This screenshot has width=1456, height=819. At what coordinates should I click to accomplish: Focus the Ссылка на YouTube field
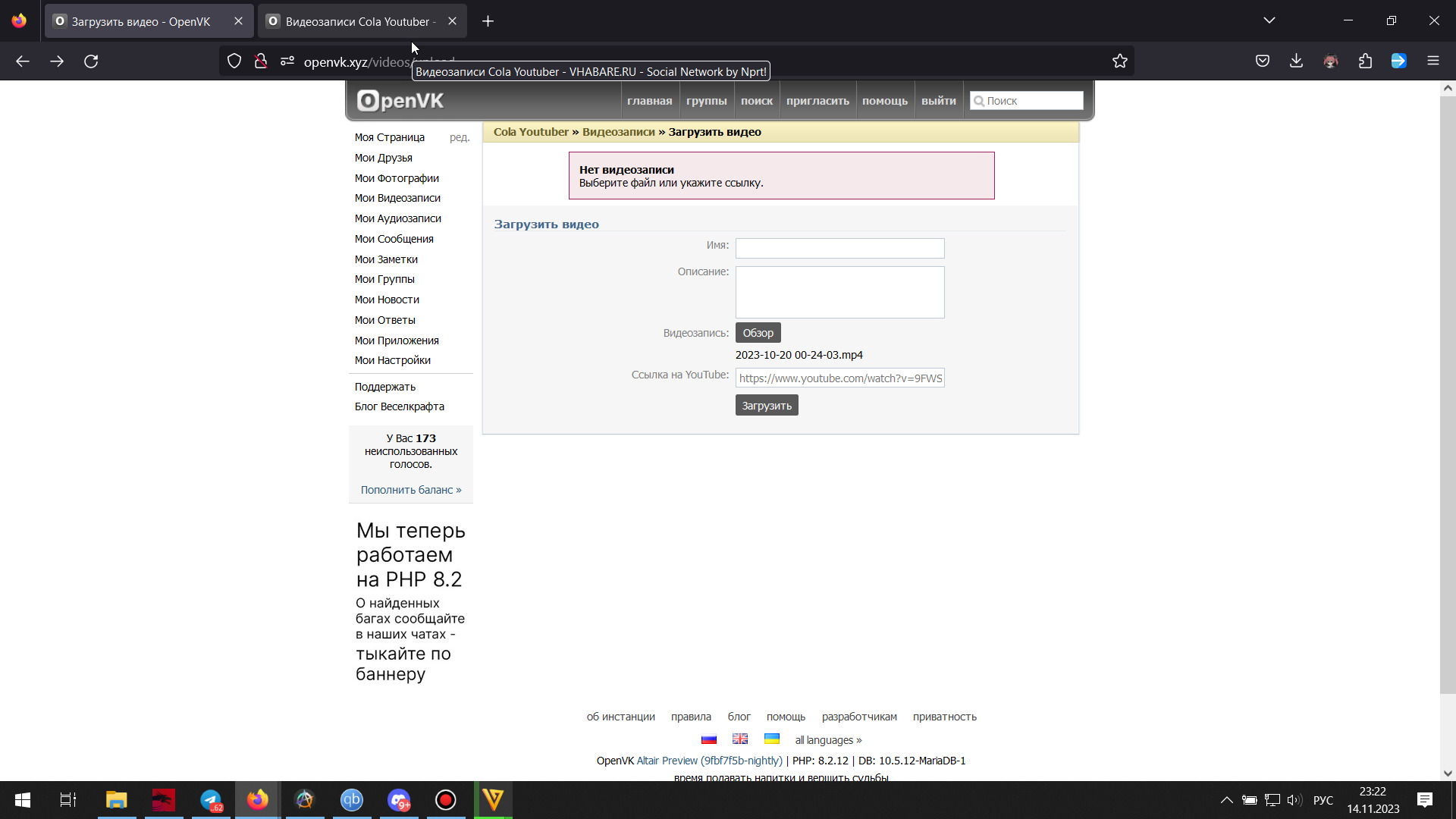(x=839, y=378)
